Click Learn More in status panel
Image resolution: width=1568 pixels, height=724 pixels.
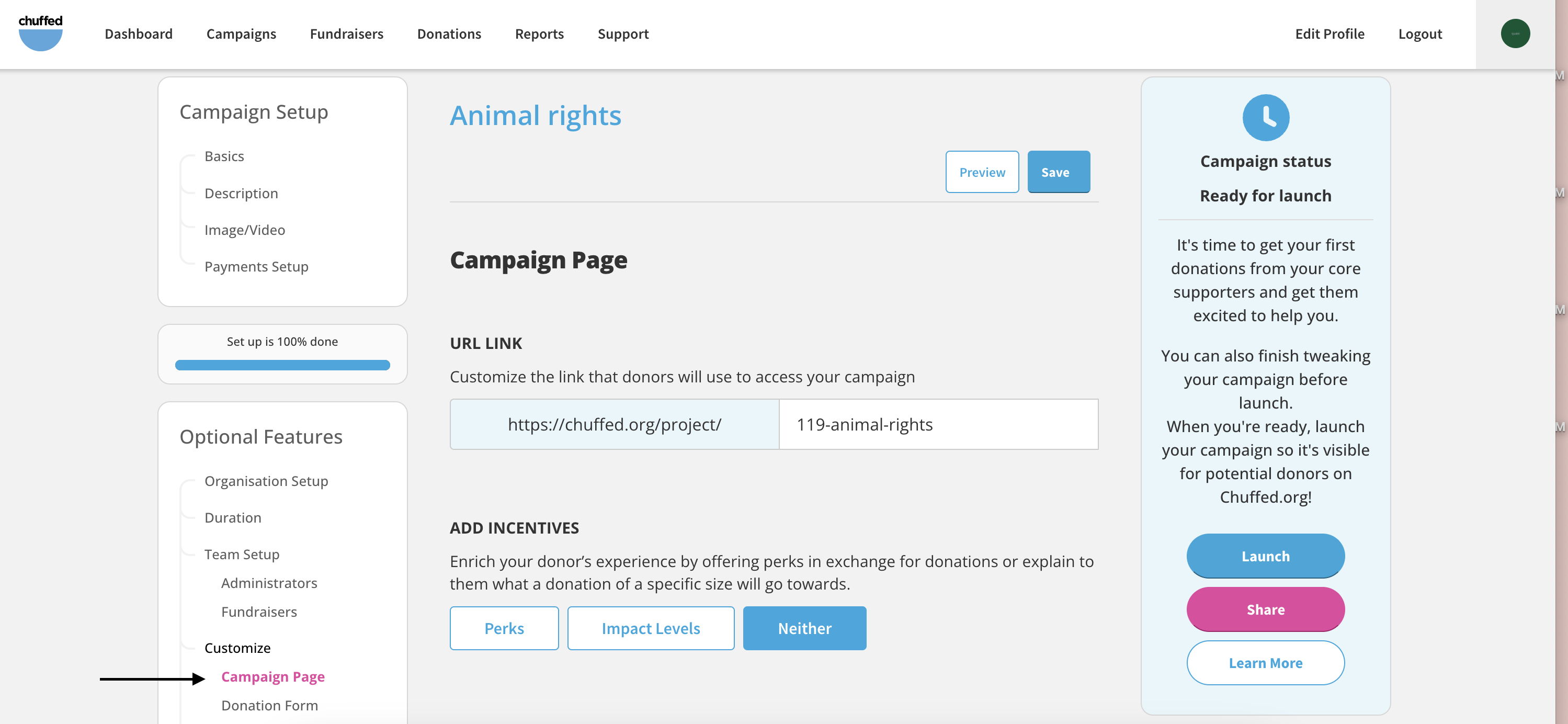pyautogui.click(x=1266, y=662)
